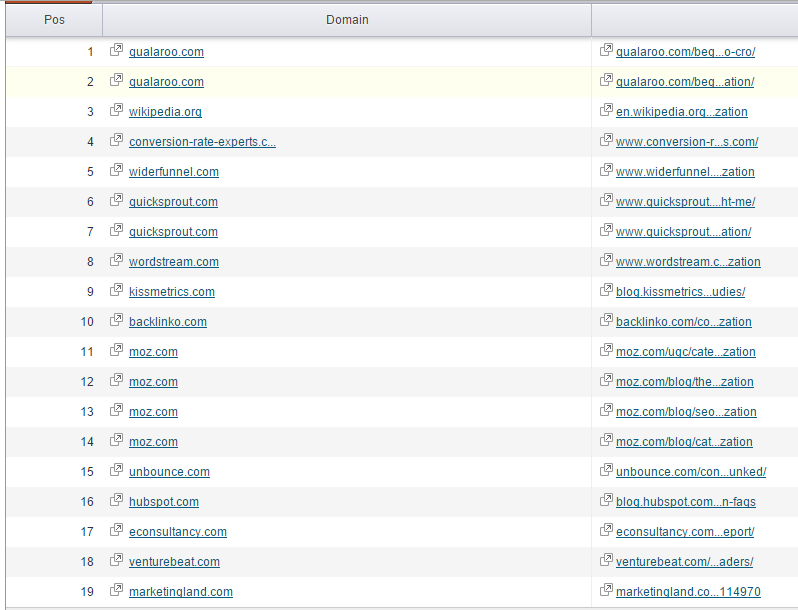This screenshot has height=610, width=798.
Task: Click external-link icon next to conversion-rate-experts domain
Action: (x=117, y=140)
